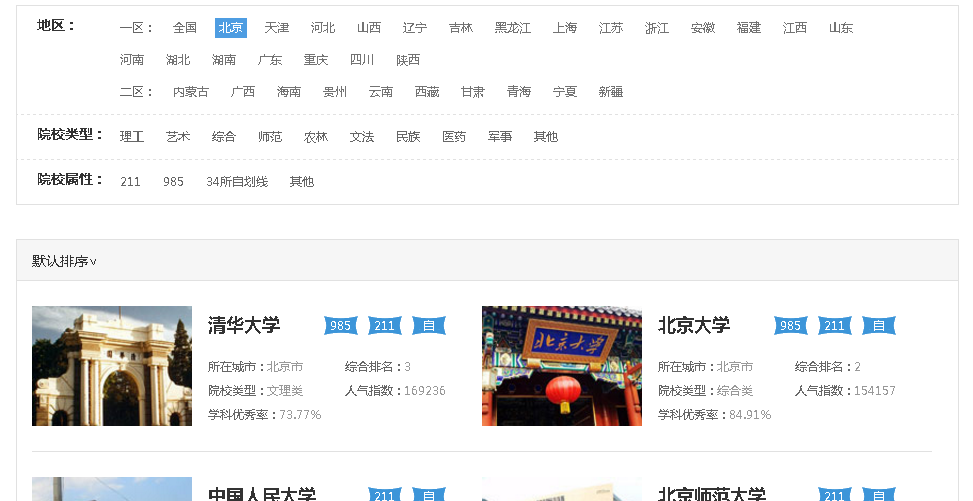This screenshot has width=973, height=501.
Task: Choose 江苏 in region filters
Action: (x=611, y=28)
